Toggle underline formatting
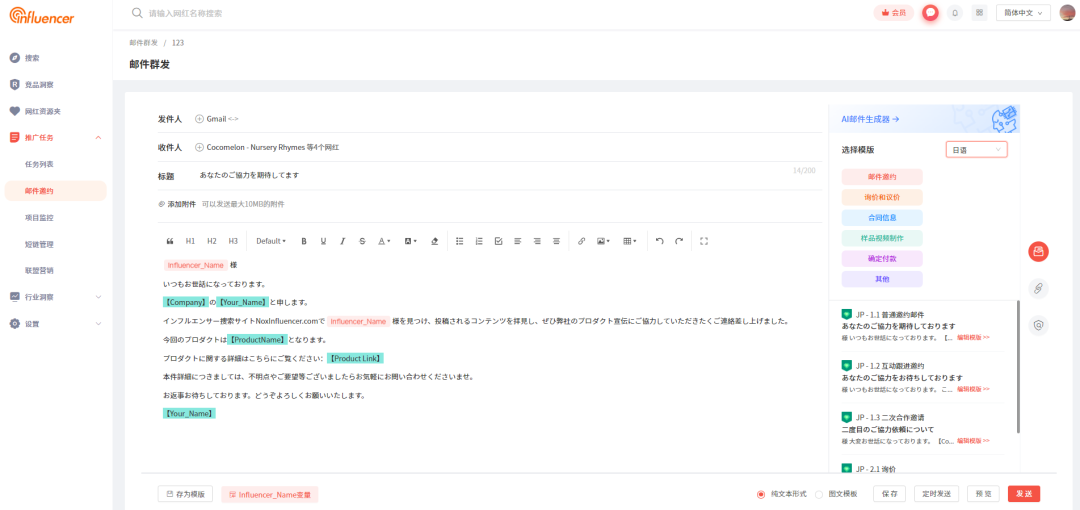This screenshot has height=510, width=1080. (x=323, y=241)
